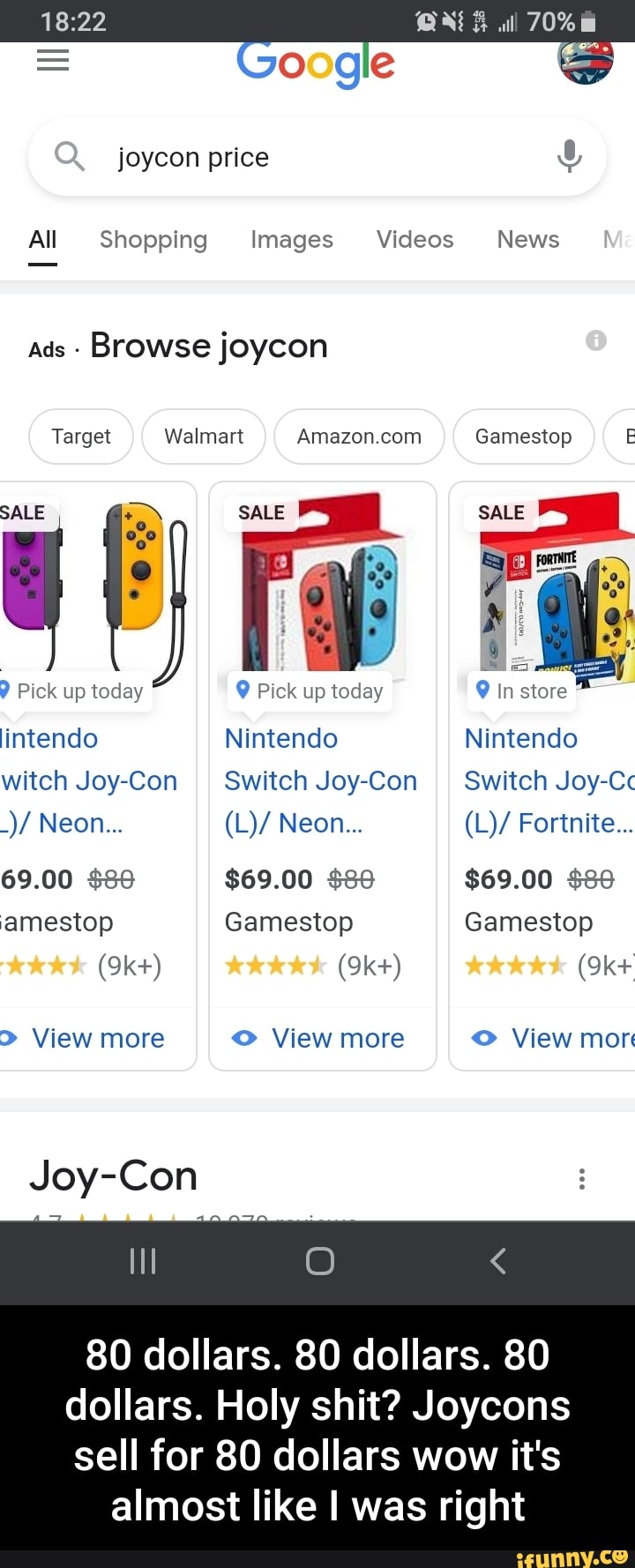Open the account profile avatar
Screen dimensions: 635x1568
pos(586,62)
